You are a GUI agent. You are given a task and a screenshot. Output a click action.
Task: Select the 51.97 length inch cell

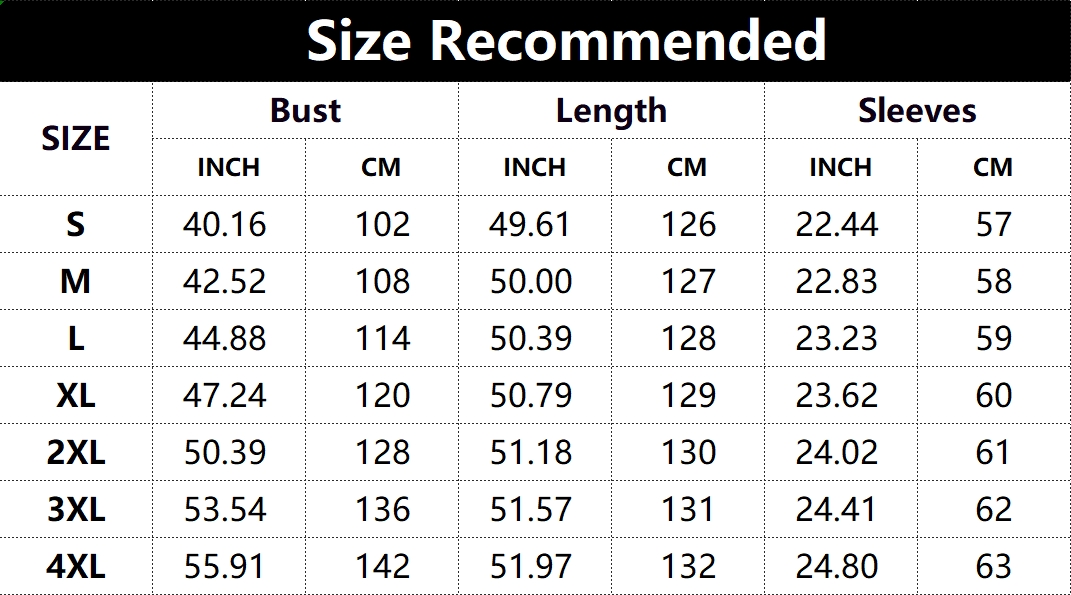click(x=531, y=566)
